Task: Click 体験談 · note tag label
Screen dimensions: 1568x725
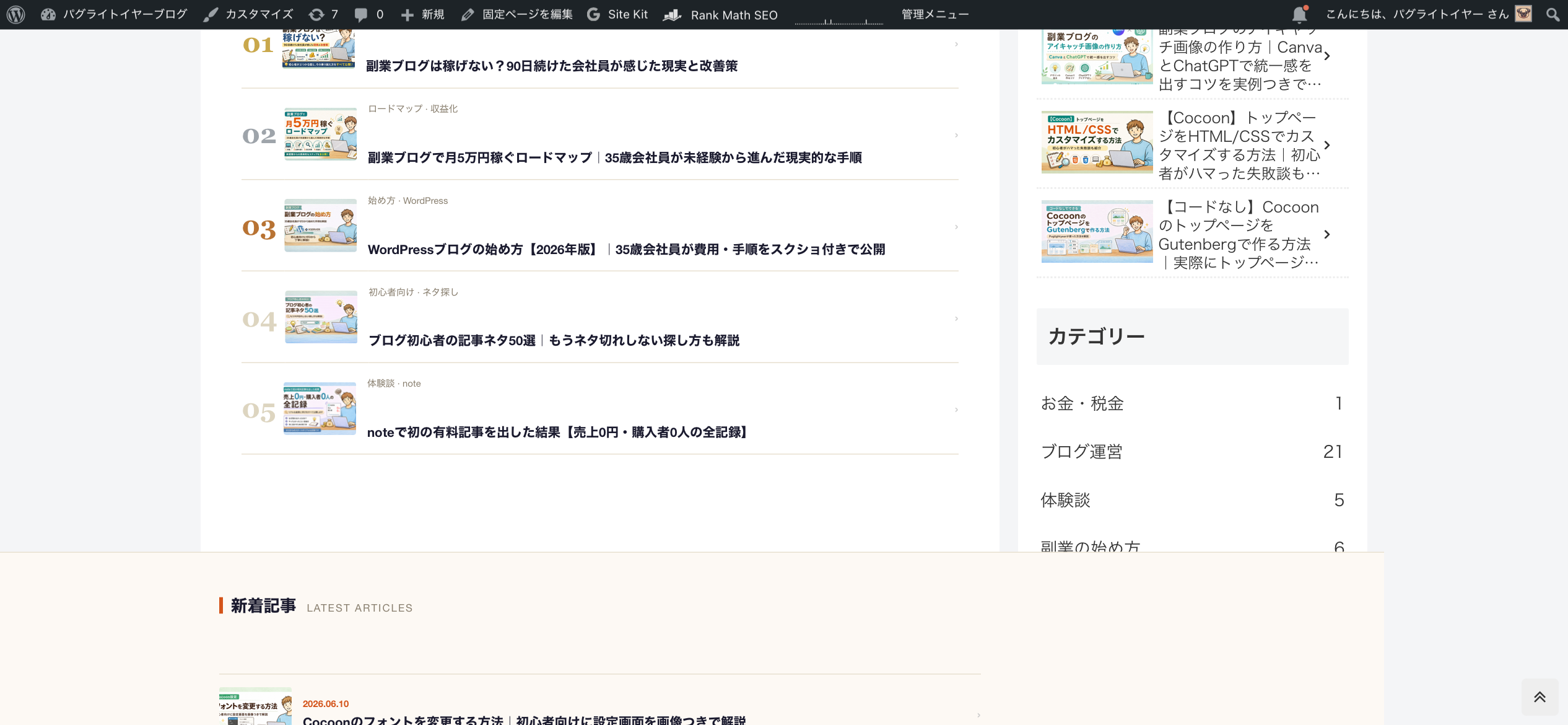Action: coord(394,384)
